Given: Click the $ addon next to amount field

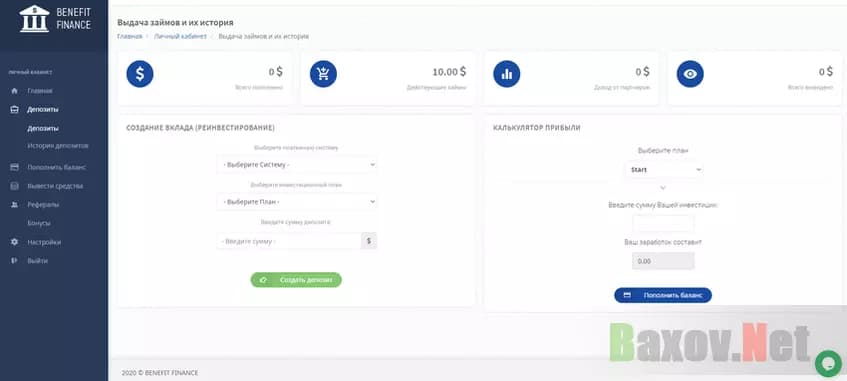Looking at the screenshot, I should coord(369,241).
